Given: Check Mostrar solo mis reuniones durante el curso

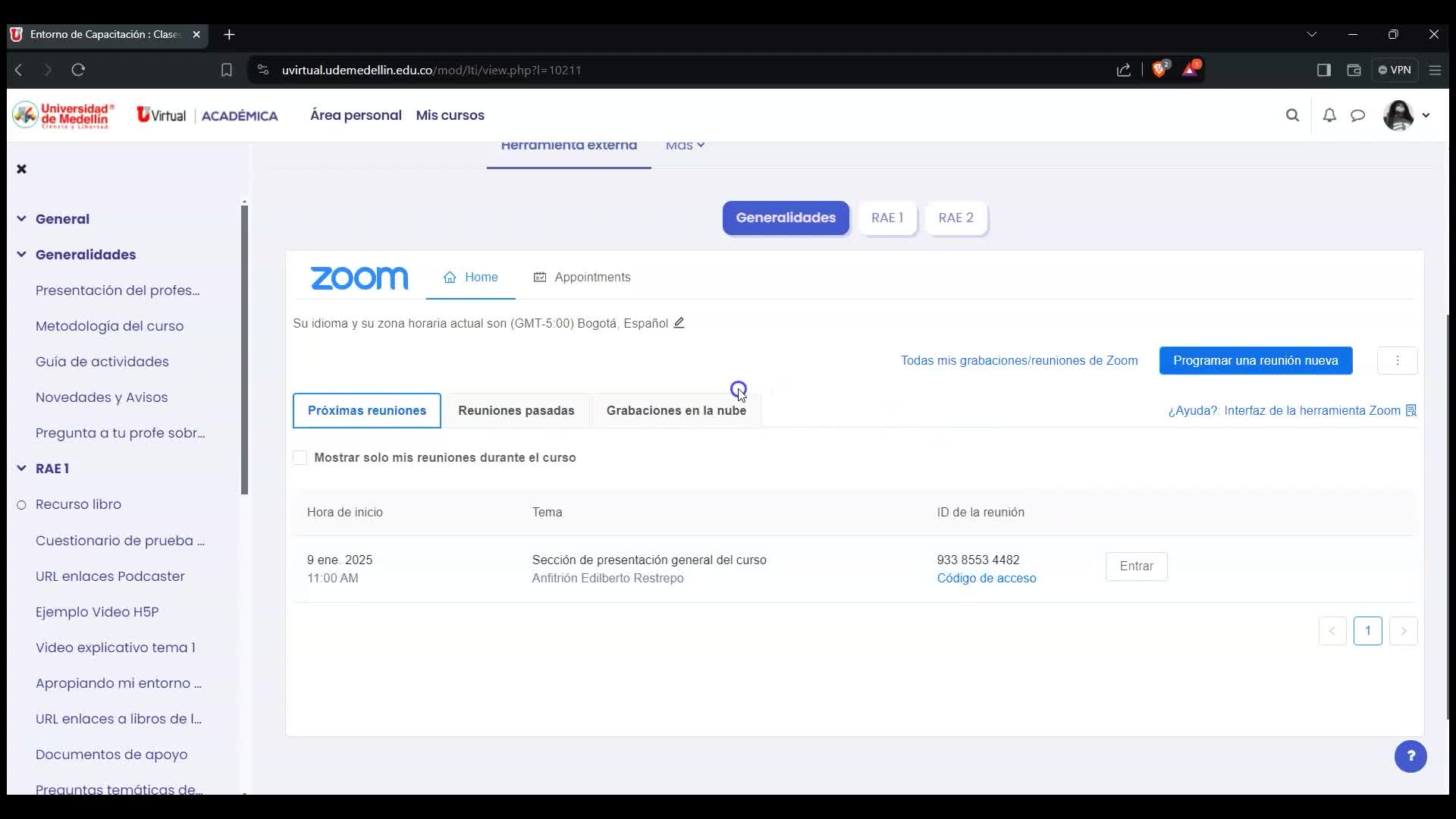Looking at the screenshot, I should [300, 457].
